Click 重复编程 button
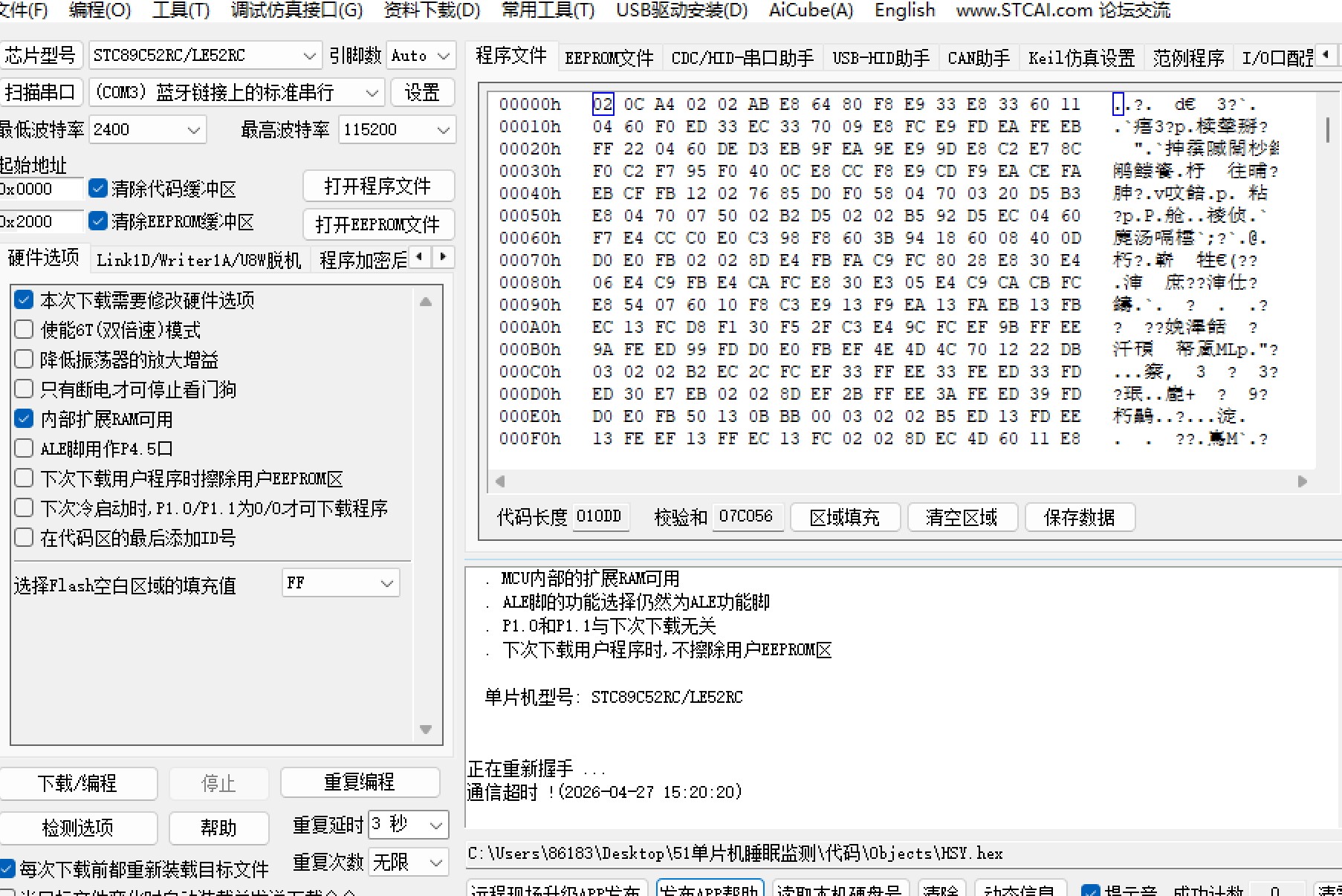The width and height of the screenshot is (1342, 896). click(360, 782)
